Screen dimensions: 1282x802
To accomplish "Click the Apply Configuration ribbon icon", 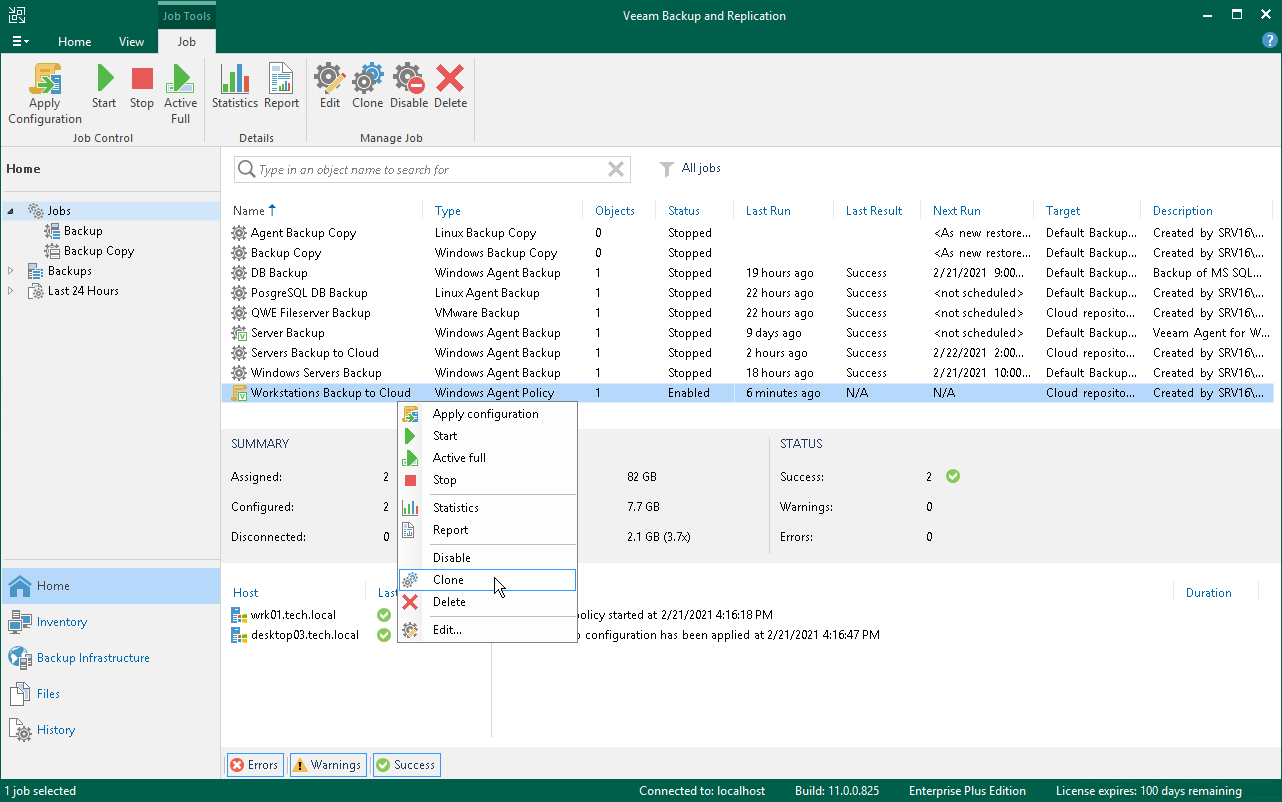I will coord(45,93).
